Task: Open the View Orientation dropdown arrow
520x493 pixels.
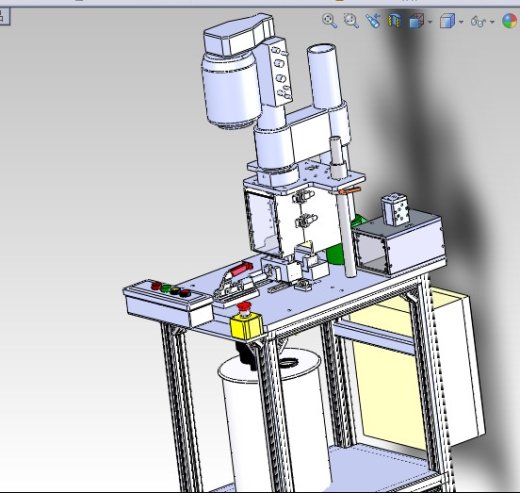Action: coord(430,22)
